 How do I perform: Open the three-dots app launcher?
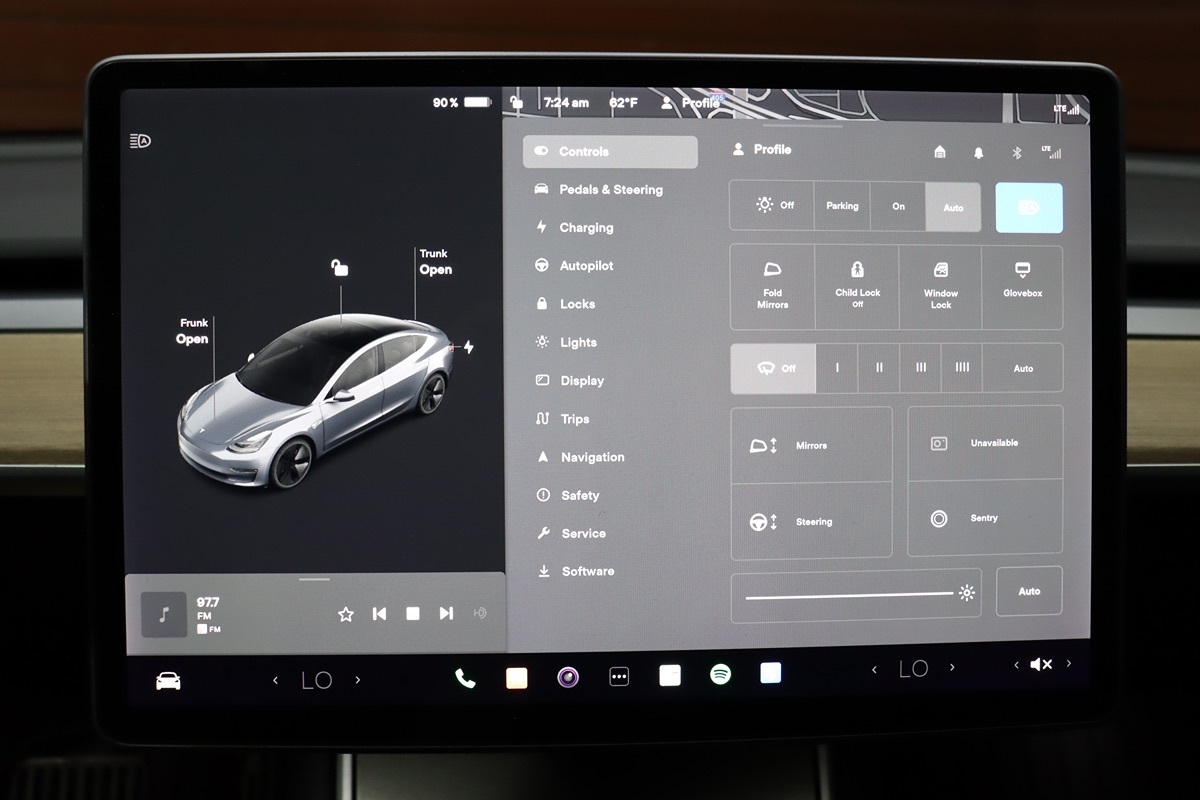tap(619, 677)
